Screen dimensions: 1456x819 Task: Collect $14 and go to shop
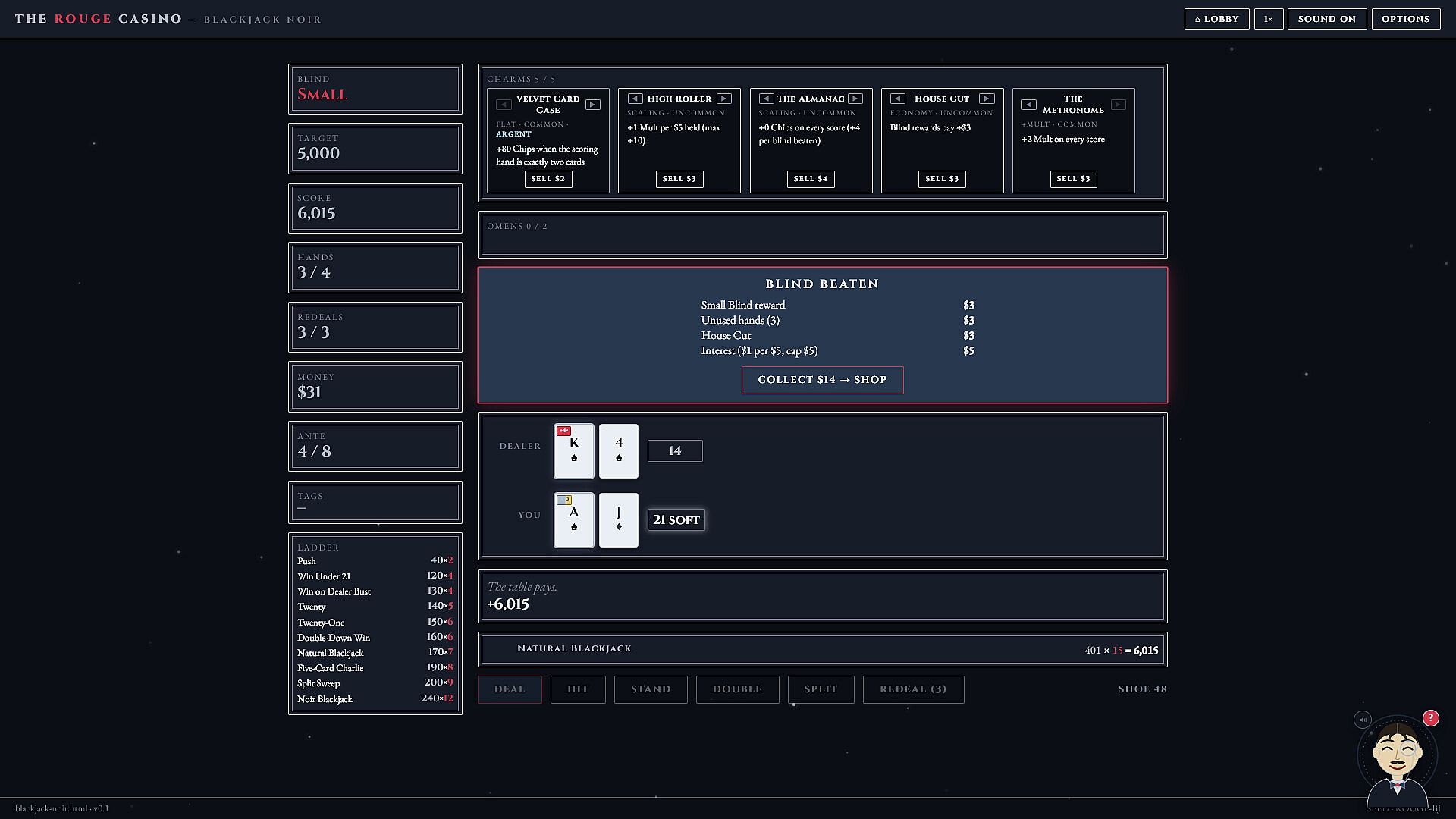[x=823, y=380]
